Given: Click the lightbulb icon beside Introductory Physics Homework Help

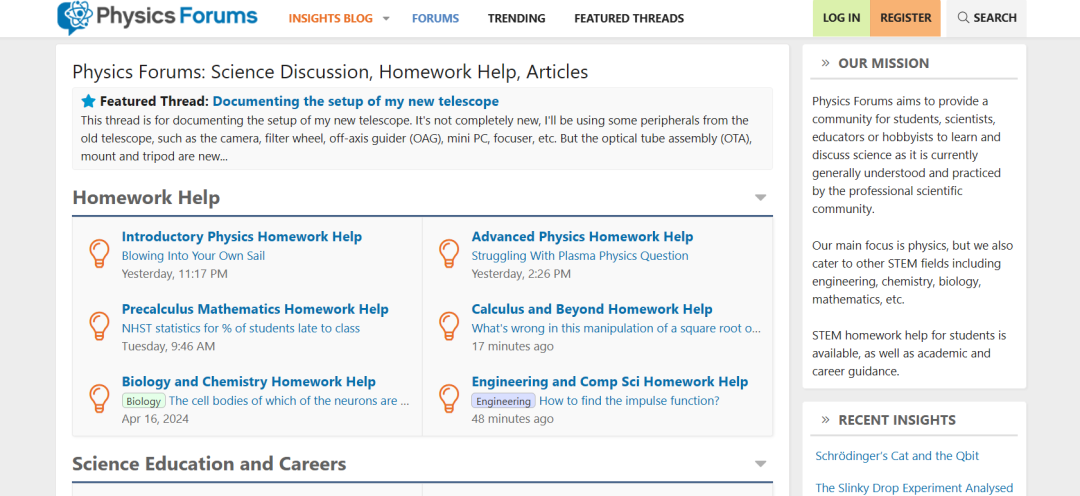Looking at the screenshot, I should [100, 254].
